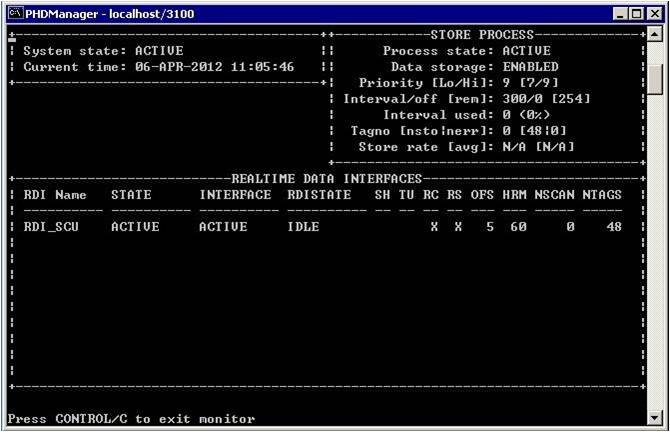
Task: Click the scrollbar down arrow
Action: click(x=655, y=418)
